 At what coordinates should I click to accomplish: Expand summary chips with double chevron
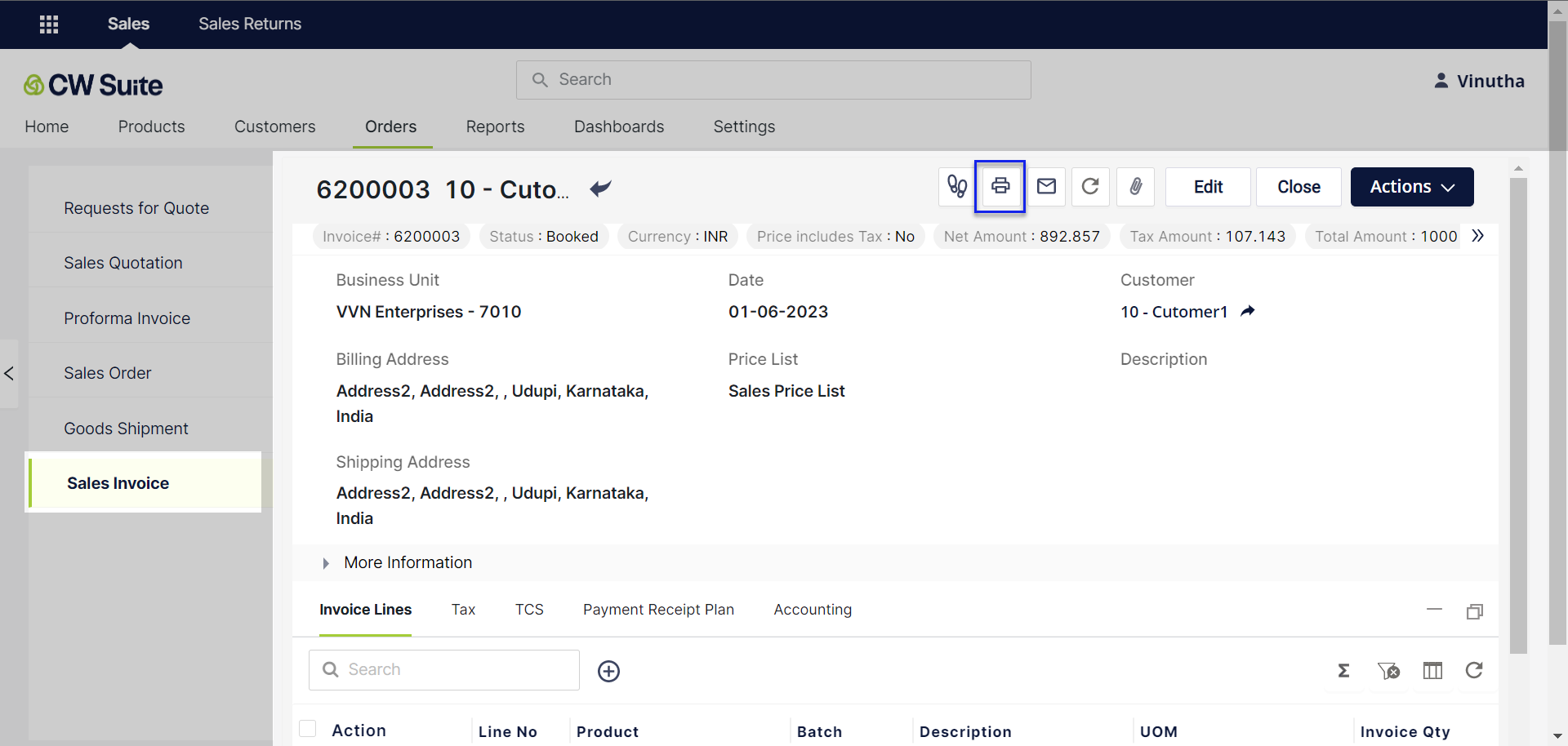tap(1477, 237)
